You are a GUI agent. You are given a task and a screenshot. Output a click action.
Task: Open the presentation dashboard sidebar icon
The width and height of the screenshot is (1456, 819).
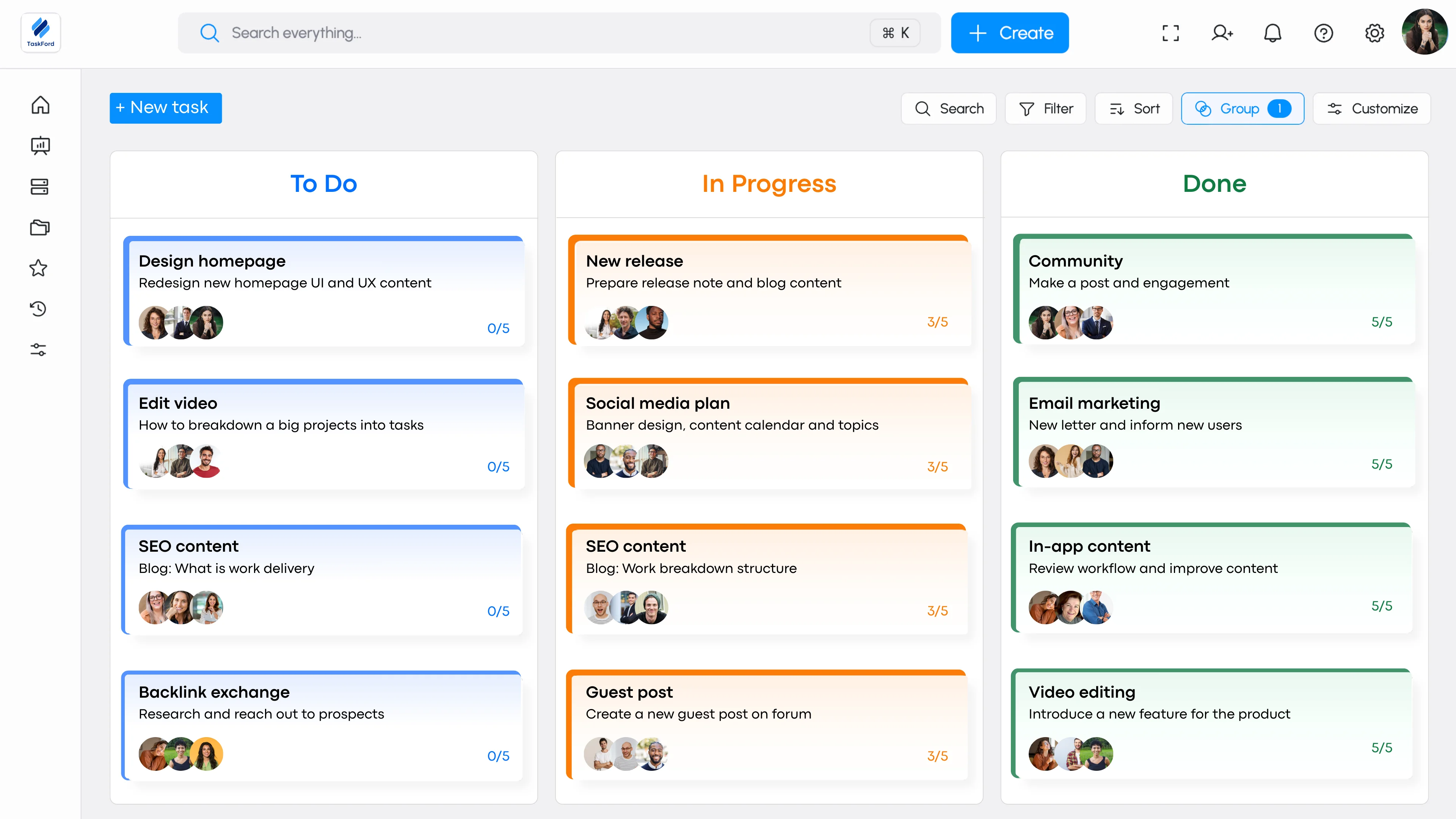[x=40, y=146]
